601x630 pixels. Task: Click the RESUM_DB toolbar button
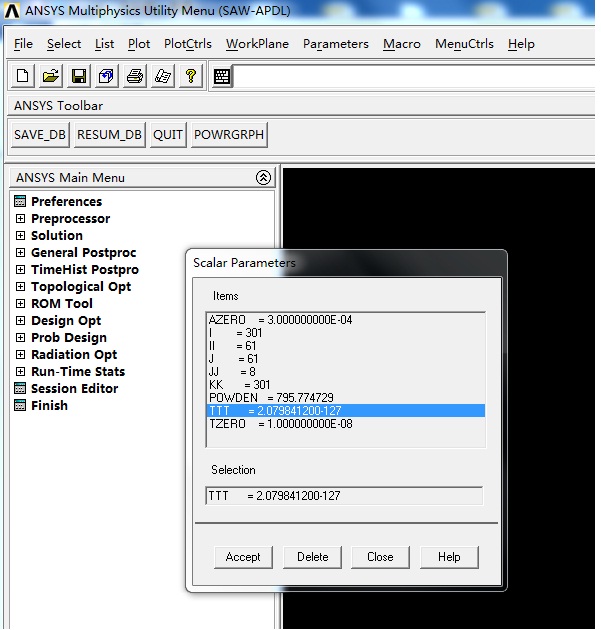click(109, 135)
